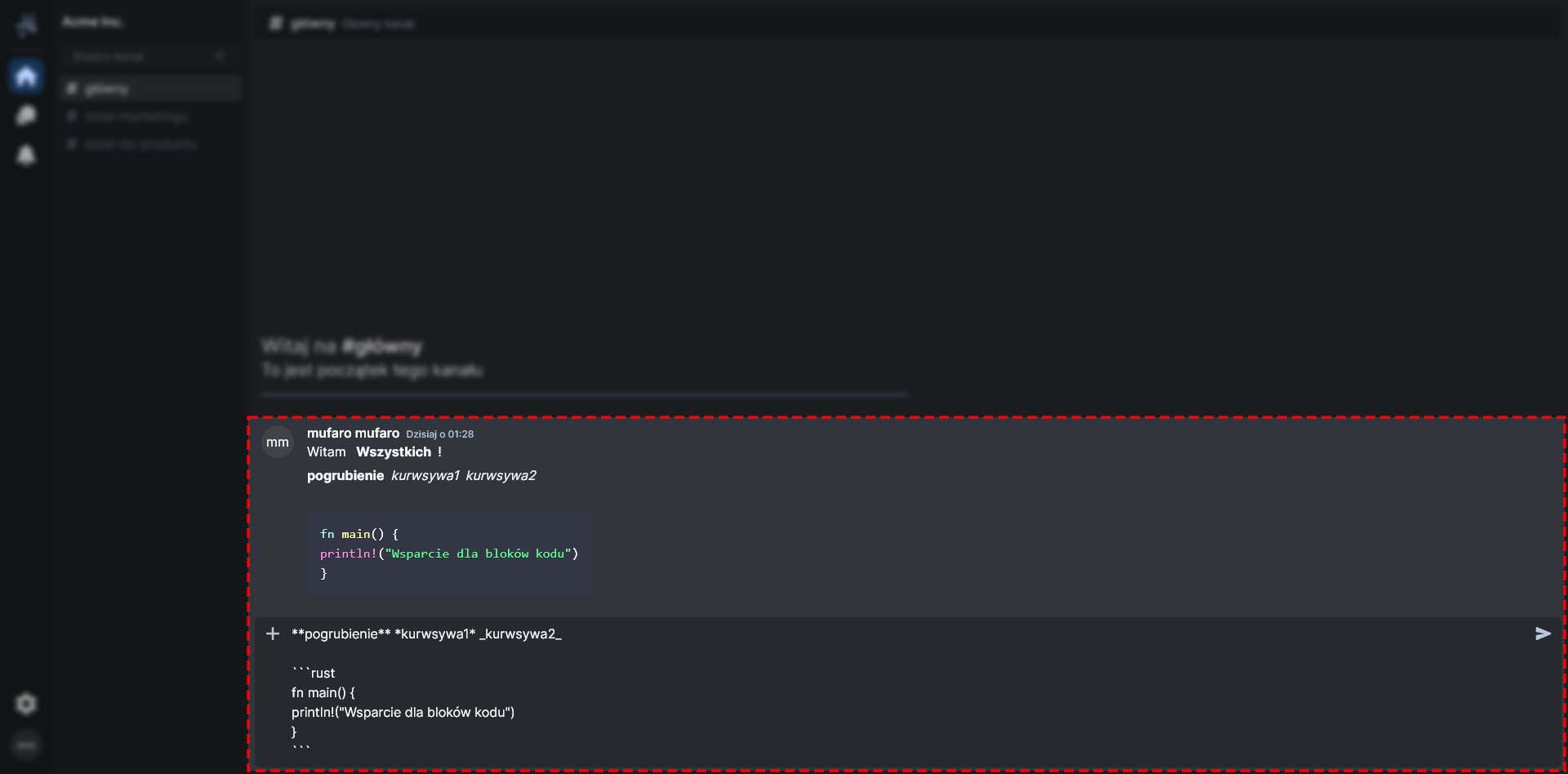Screen dimensions: 1568x774
Task: Open the marketing channel in the sidebar
Action: (x=136, y=117)
